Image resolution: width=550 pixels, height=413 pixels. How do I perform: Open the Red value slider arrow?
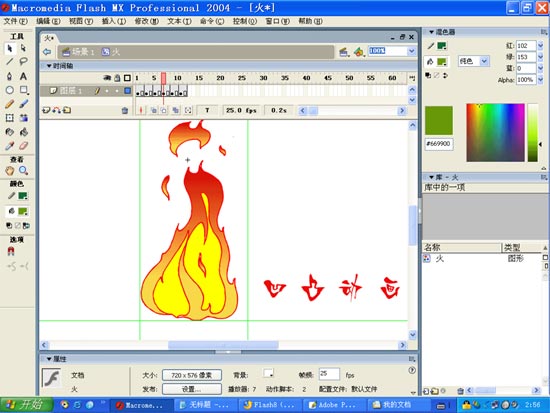(x=541, y=46)
